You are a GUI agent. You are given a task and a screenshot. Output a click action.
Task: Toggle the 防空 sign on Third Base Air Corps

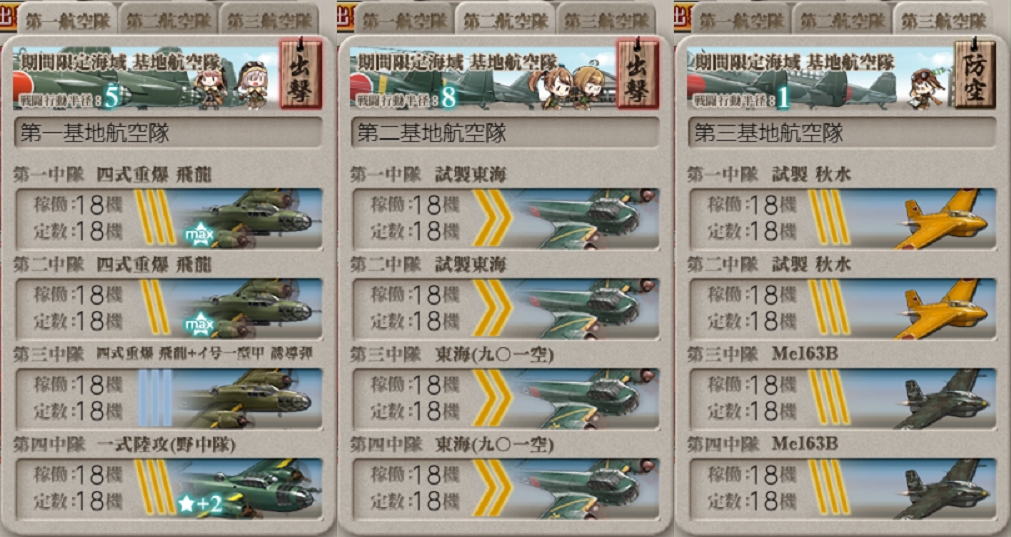coord(975,73)
